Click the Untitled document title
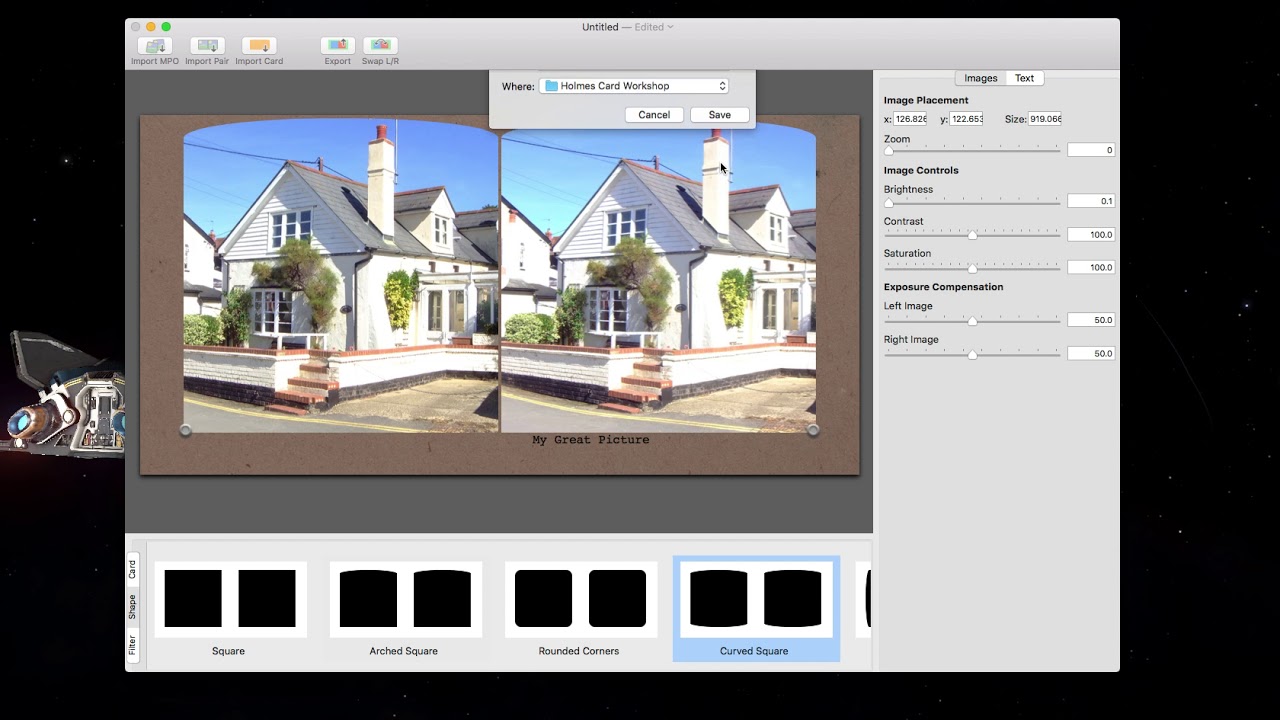The width and height of the screenshot is (1280, 720). 600,27
